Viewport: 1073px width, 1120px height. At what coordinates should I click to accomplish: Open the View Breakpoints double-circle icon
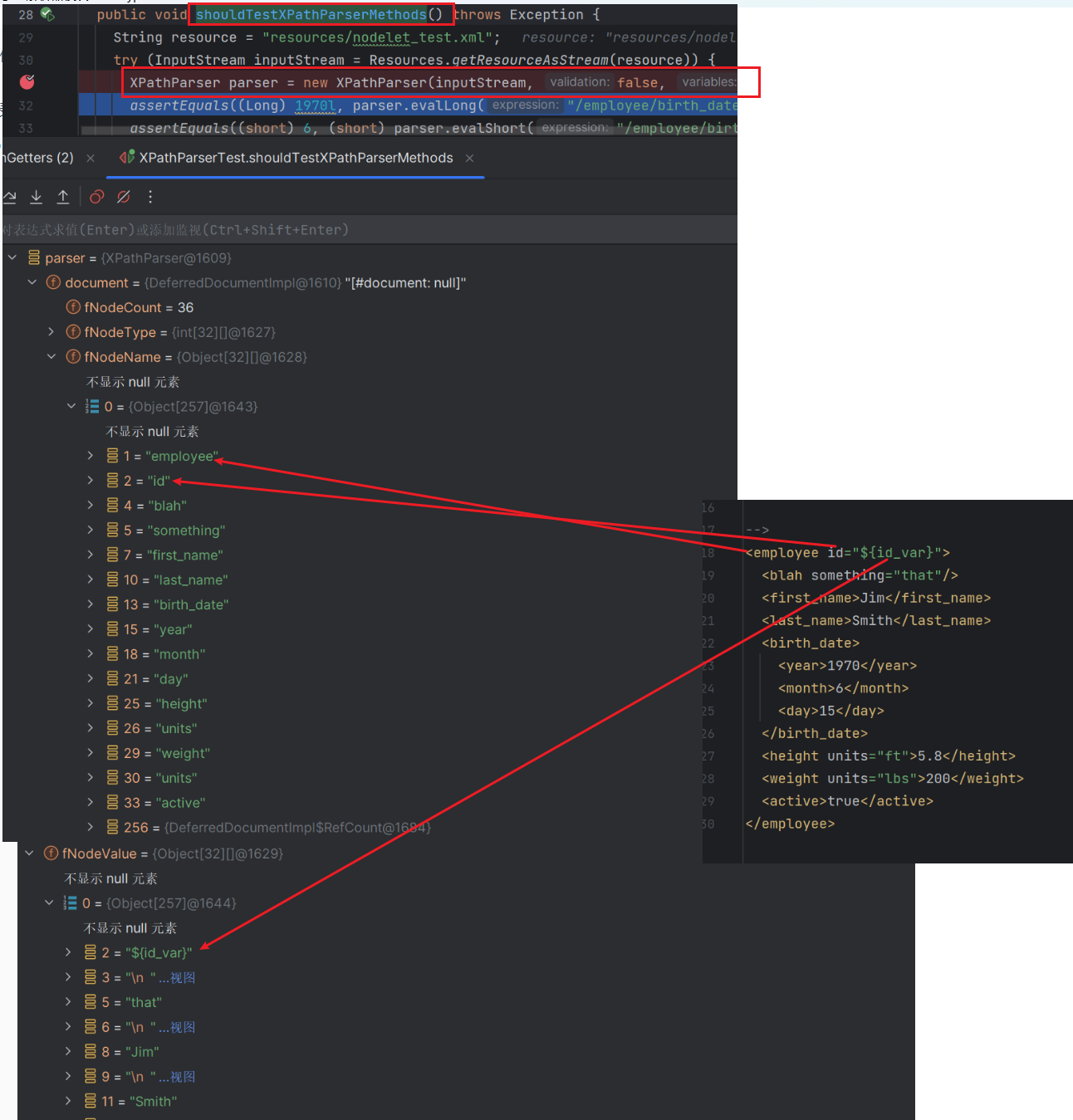(97, 197)
